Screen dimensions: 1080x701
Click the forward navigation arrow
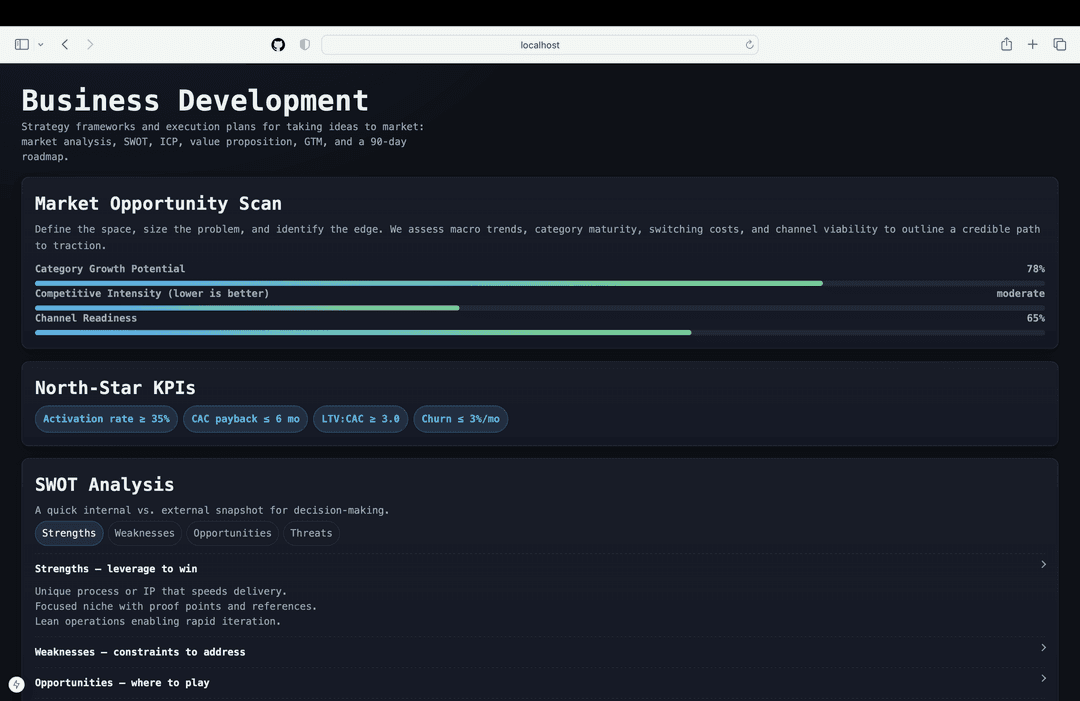[x=90, y=44]
